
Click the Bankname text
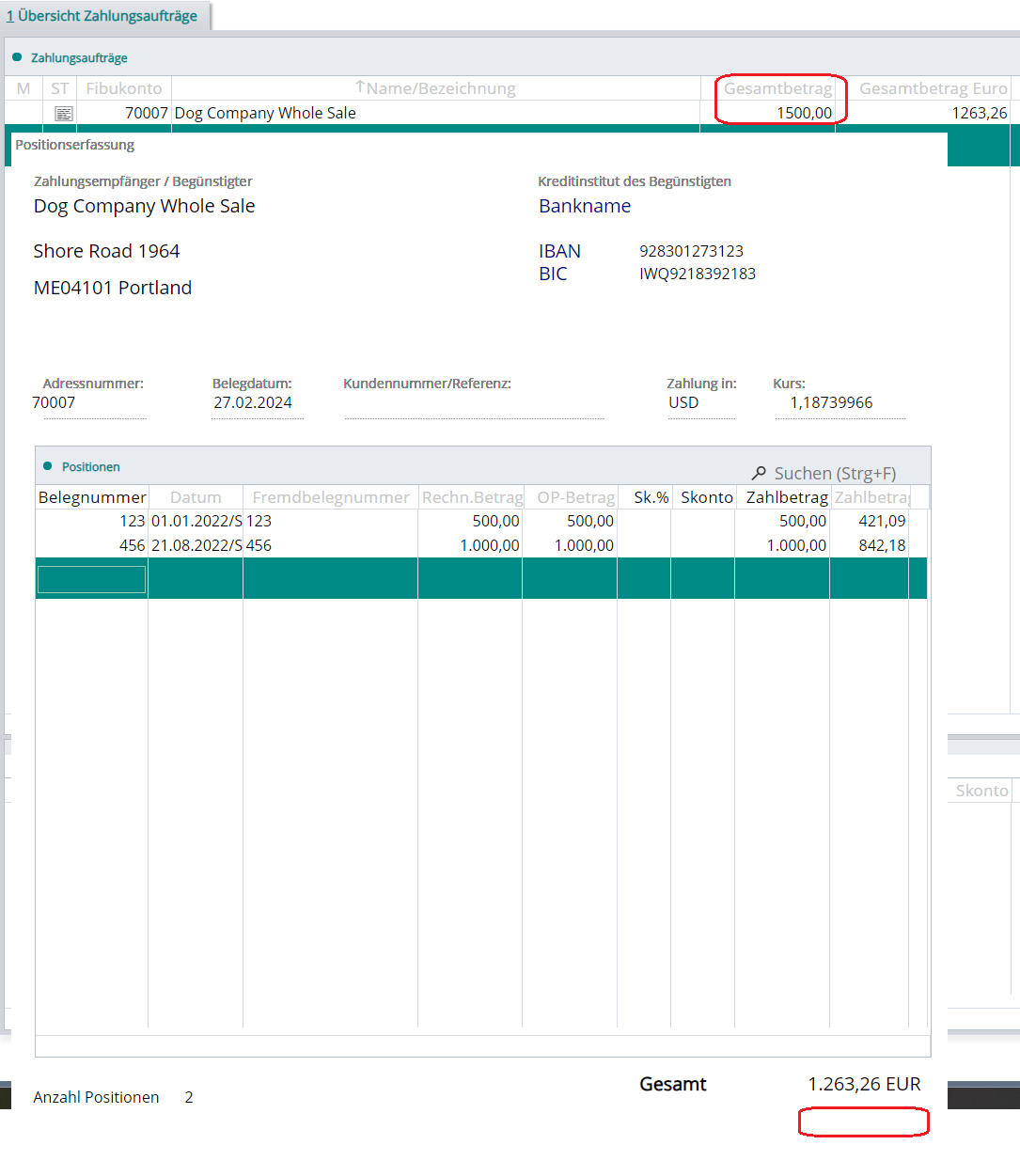(x=585, y=206)
